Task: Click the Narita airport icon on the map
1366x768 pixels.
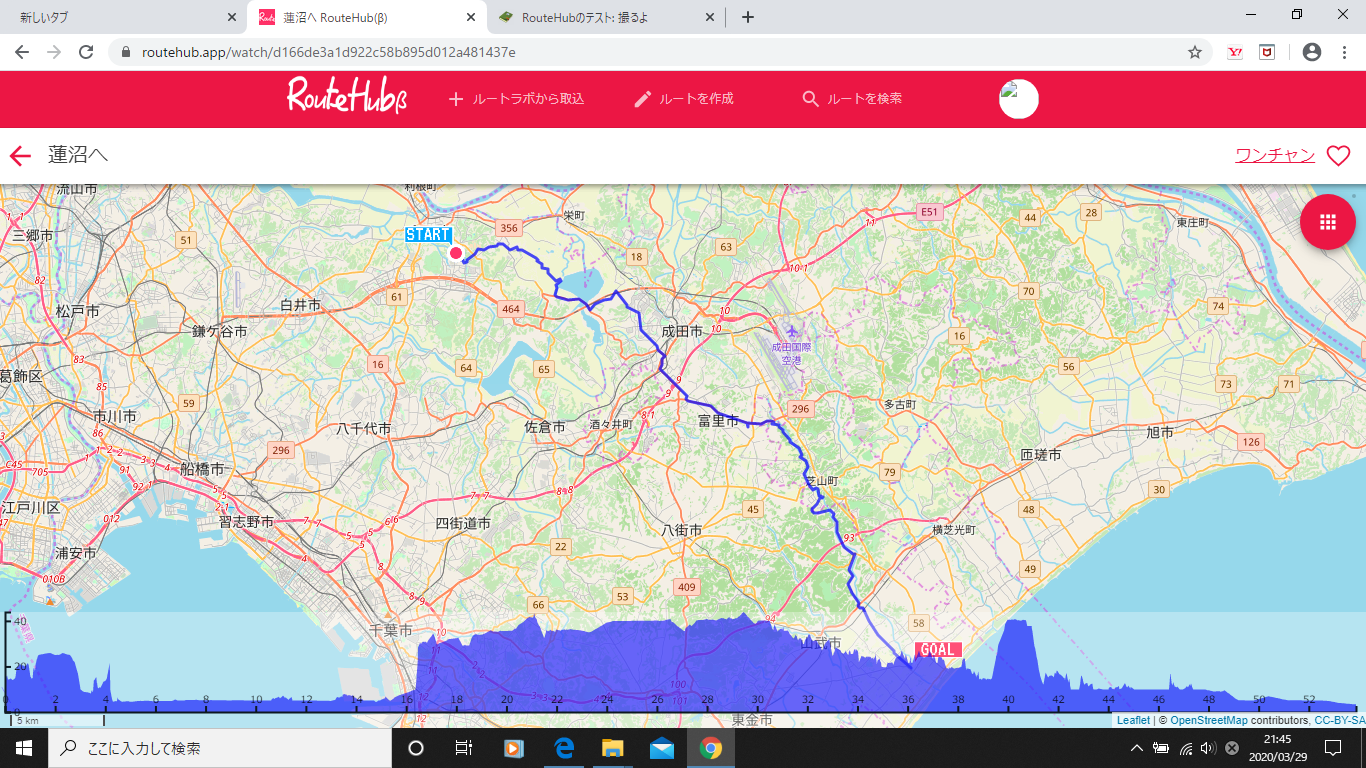Action: coord(793,331)
